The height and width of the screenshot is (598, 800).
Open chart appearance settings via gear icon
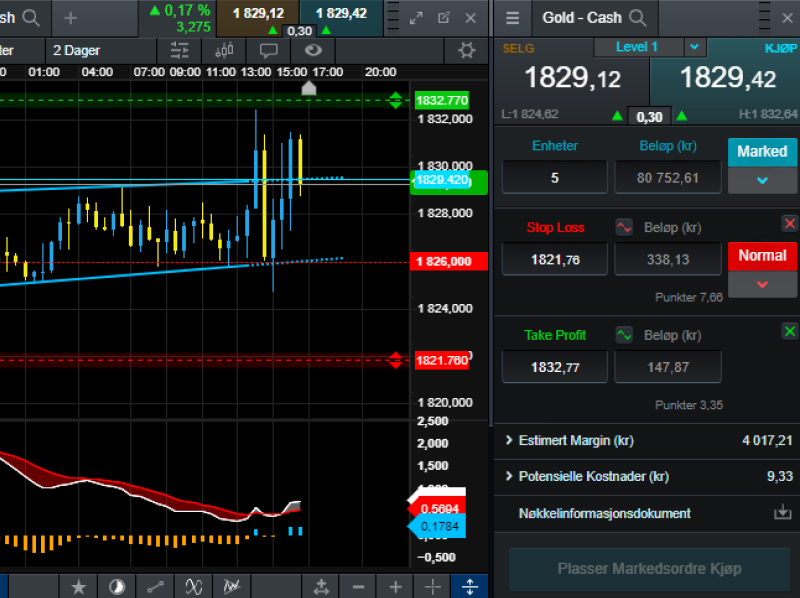pyautogui.click(x=466, y=50)
